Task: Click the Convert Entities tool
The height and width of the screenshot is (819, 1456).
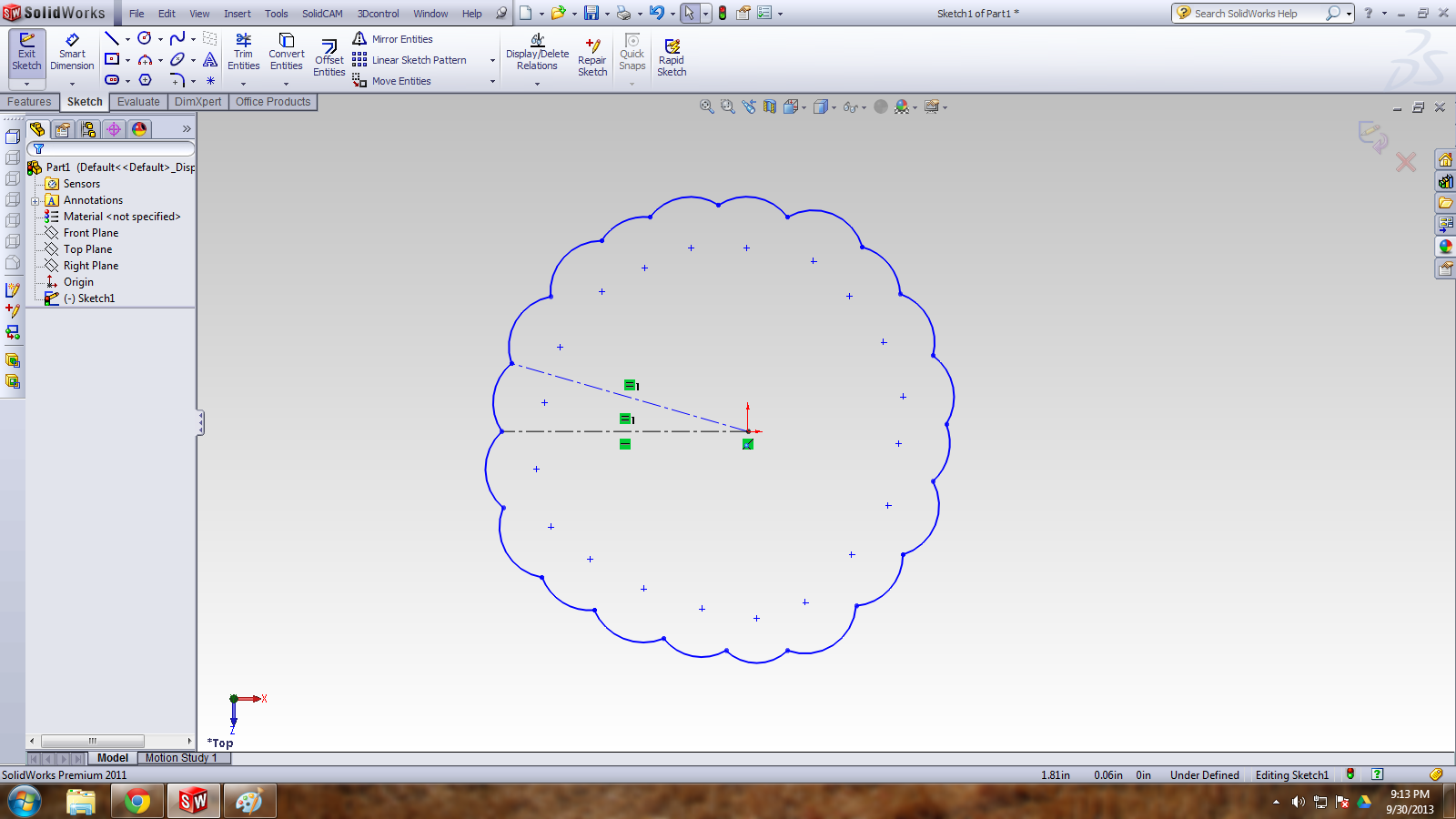Action: point(286,52)
